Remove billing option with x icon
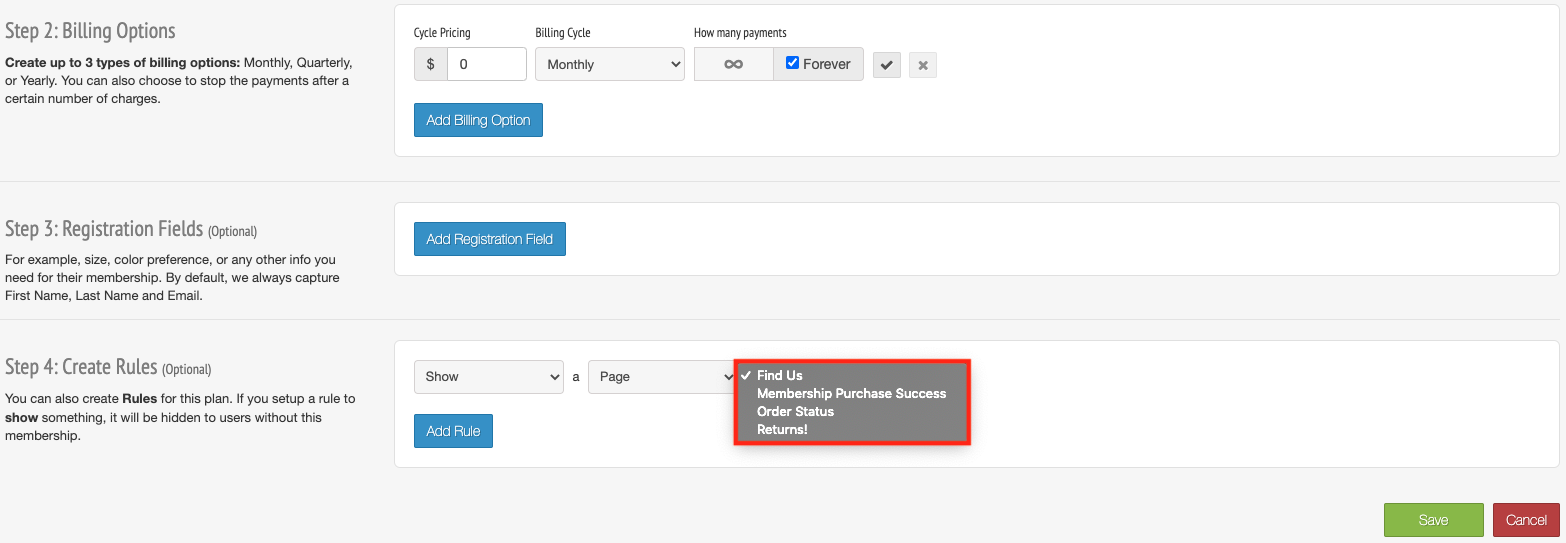Screen dimensions: 1566x543 point(923,65)
